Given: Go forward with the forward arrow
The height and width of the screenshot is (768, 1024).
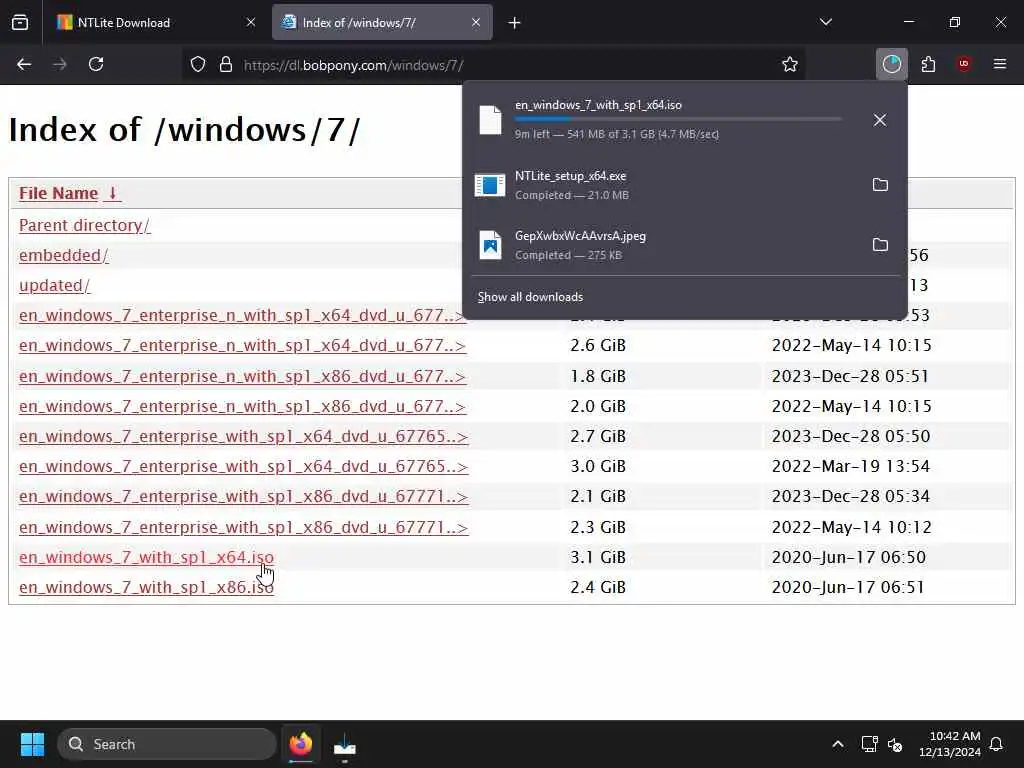Looking at the screenshot, I should [60, 64].
